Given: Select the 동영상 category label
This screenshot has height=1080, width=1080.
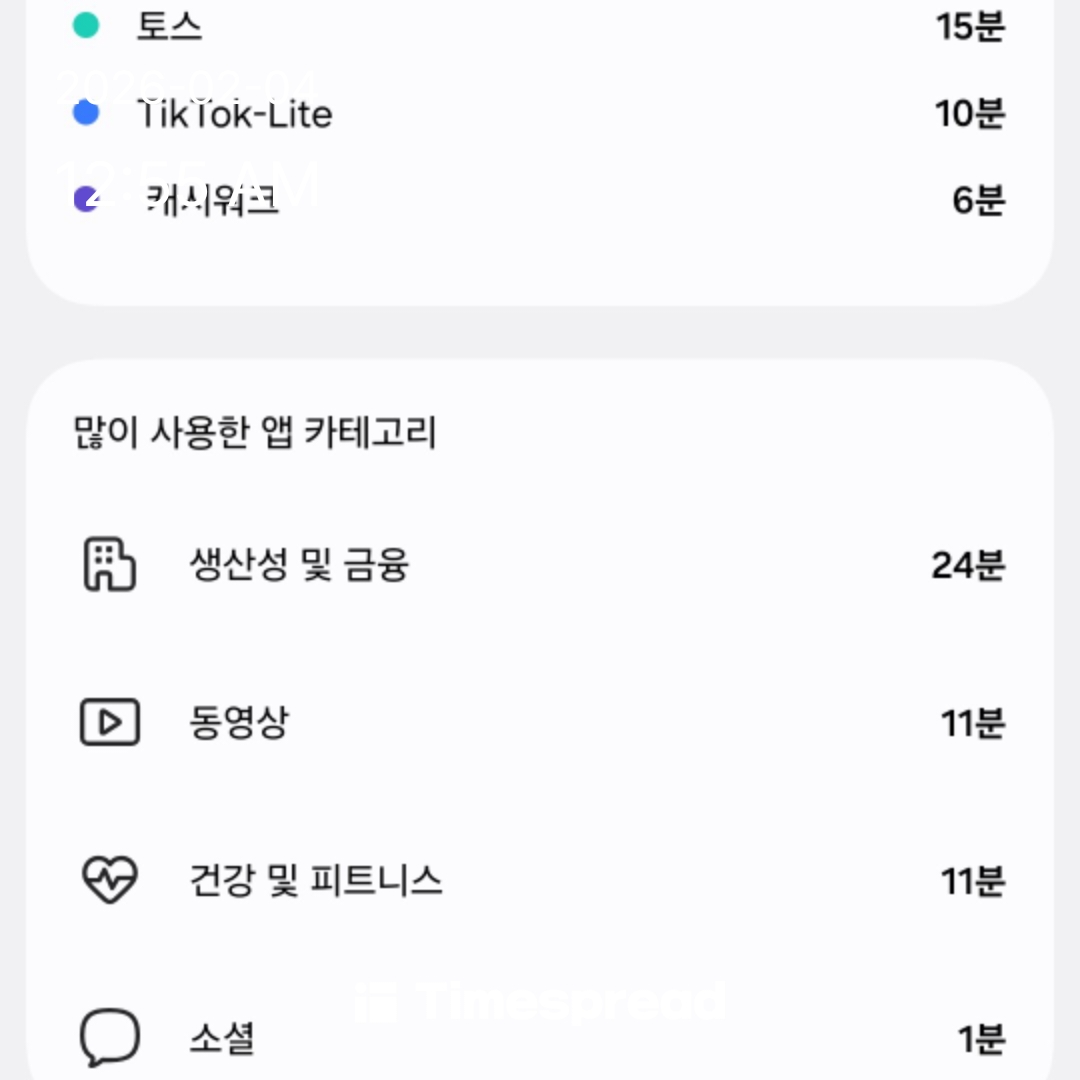Looking at the screenshot, I should click(239, 723).
